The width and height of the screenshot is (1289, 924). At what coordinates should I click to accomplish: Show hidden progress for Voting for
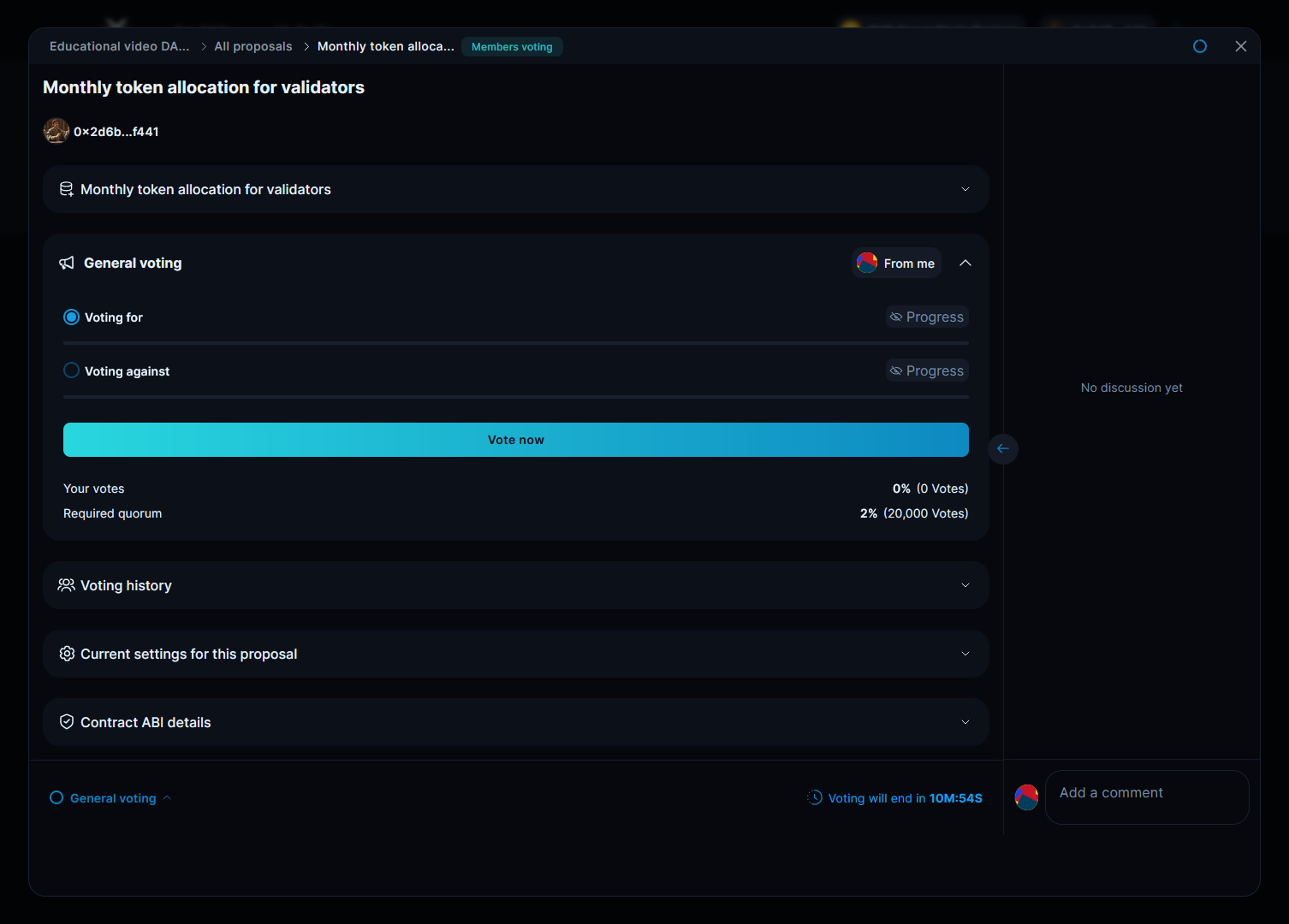(927, 317)
